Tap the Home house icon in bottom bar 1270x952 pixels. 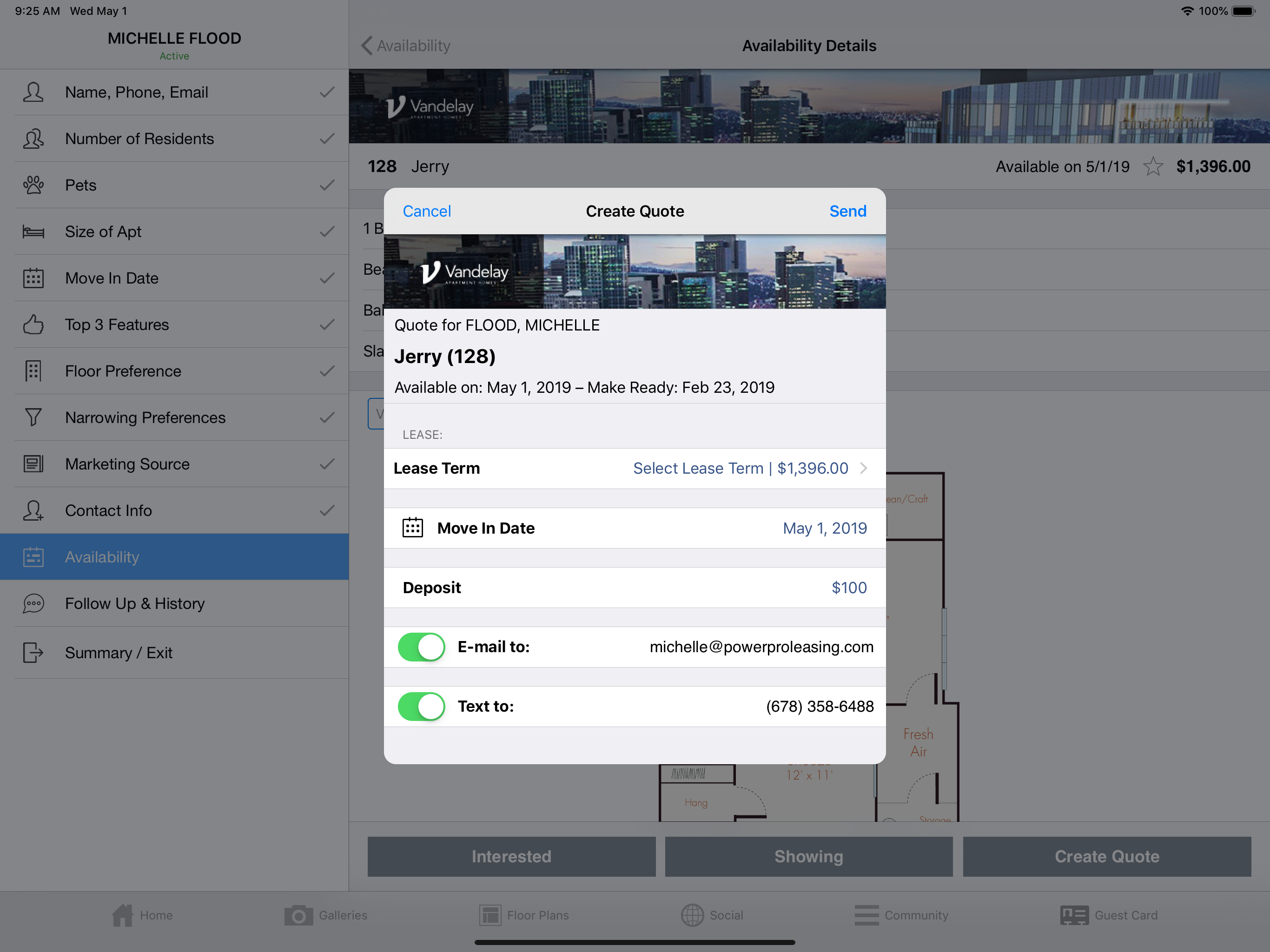(x=122, y=915)
